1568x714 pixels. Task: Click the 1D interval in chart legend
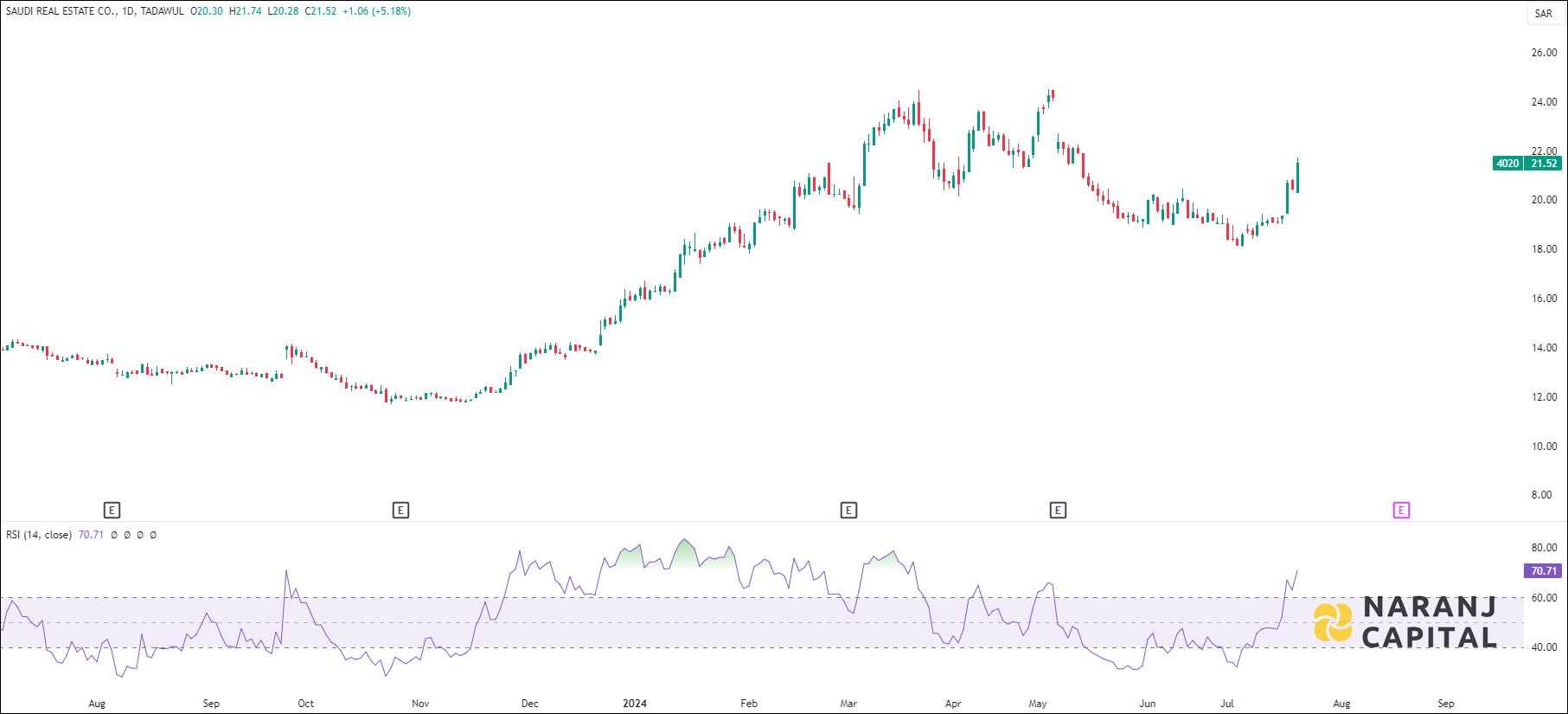coord(128,11)
